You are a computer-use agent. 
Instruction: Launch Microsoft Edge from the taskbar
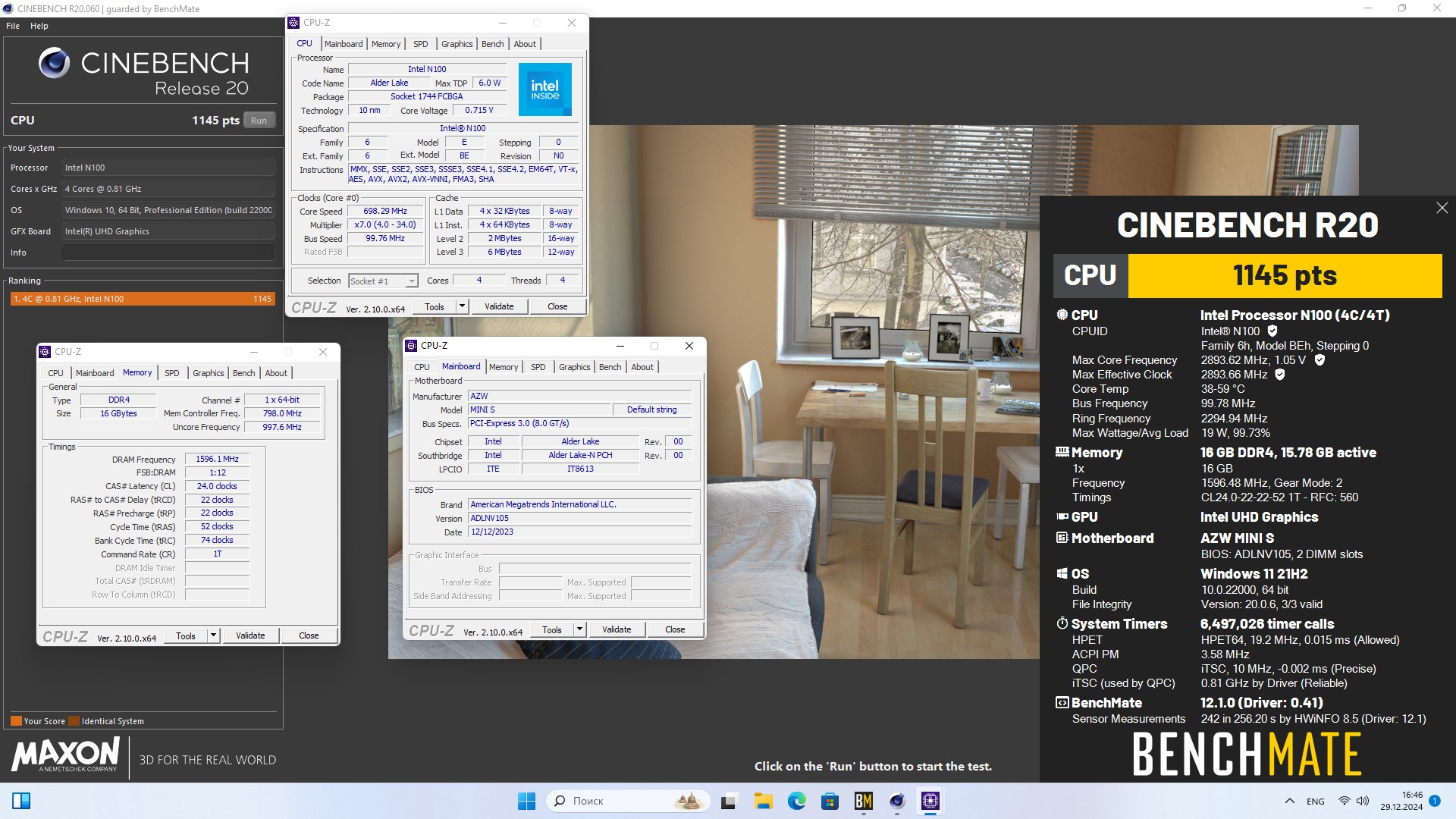click(796, 801)
